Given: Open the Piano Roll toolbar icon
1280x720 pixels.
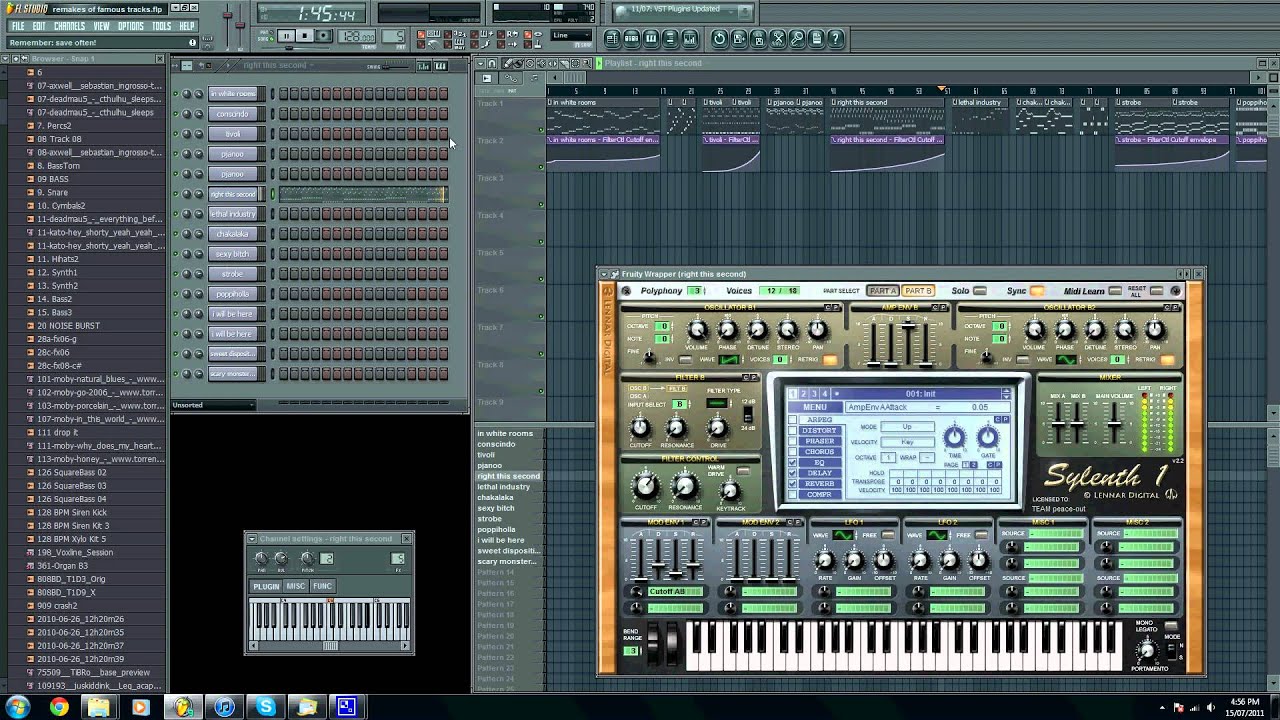Looking at the screenshot, I should (651, 38).
